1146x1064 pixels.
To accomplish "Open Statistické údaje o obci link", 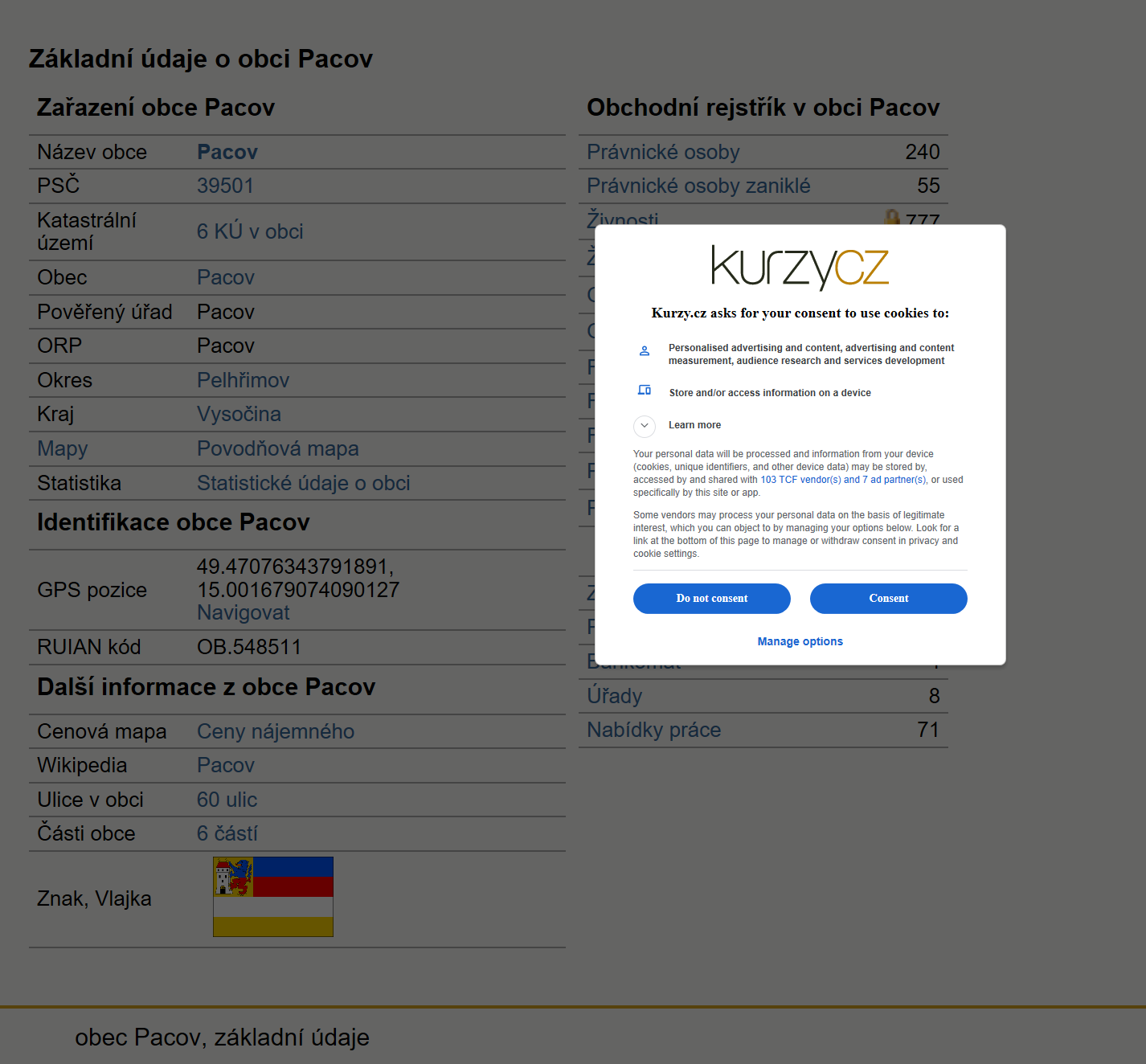I will pos(304,483).
